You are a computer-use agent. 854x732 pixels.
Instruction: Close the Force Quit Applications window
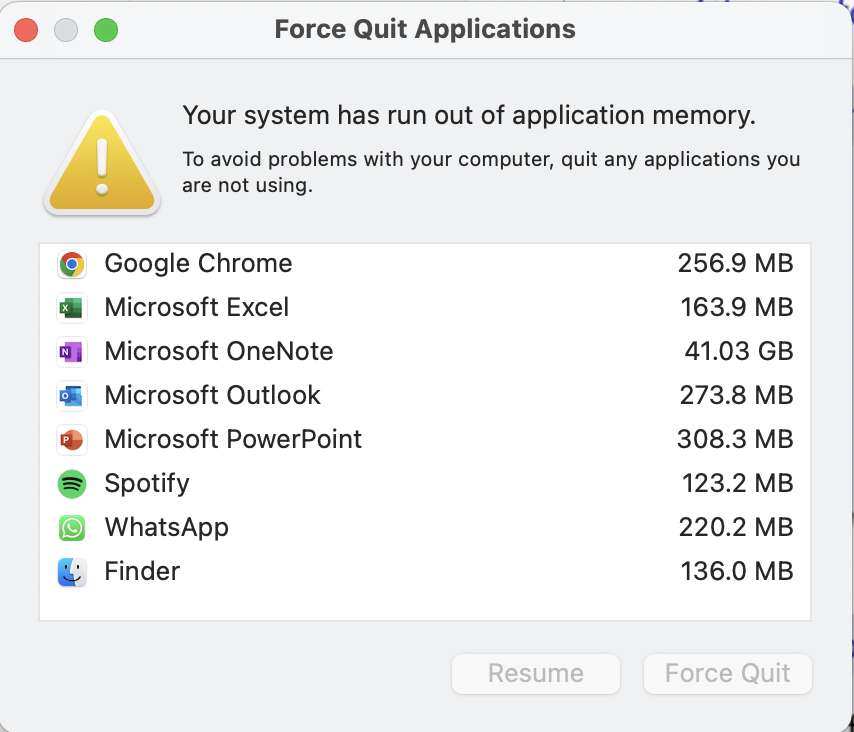pos(26,30)
